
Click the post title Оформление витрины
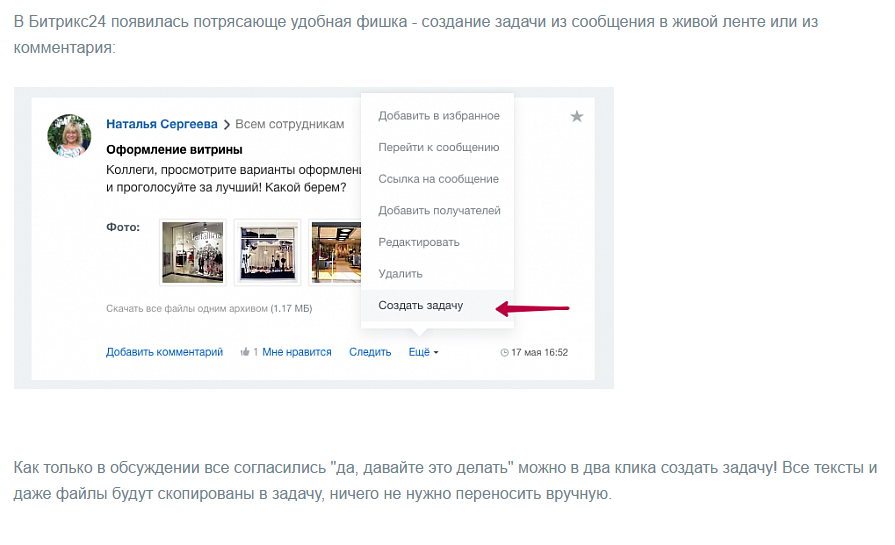174,150
